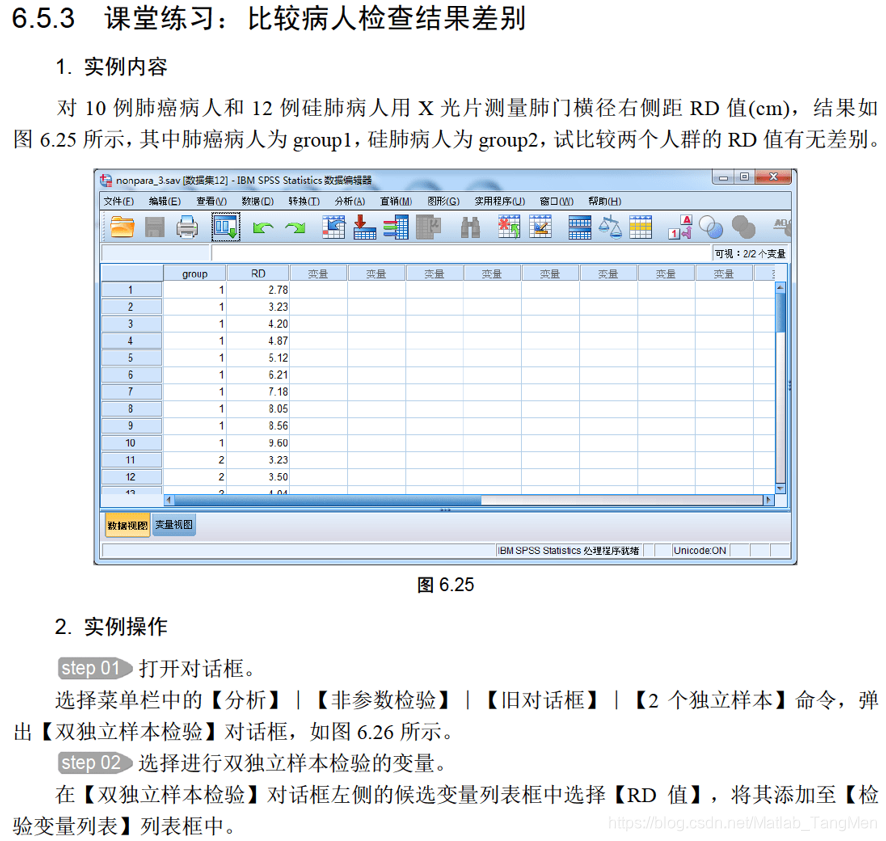Open the 数据(D) menu
Viewport: 886px width, 841px height.
[258, 201]
